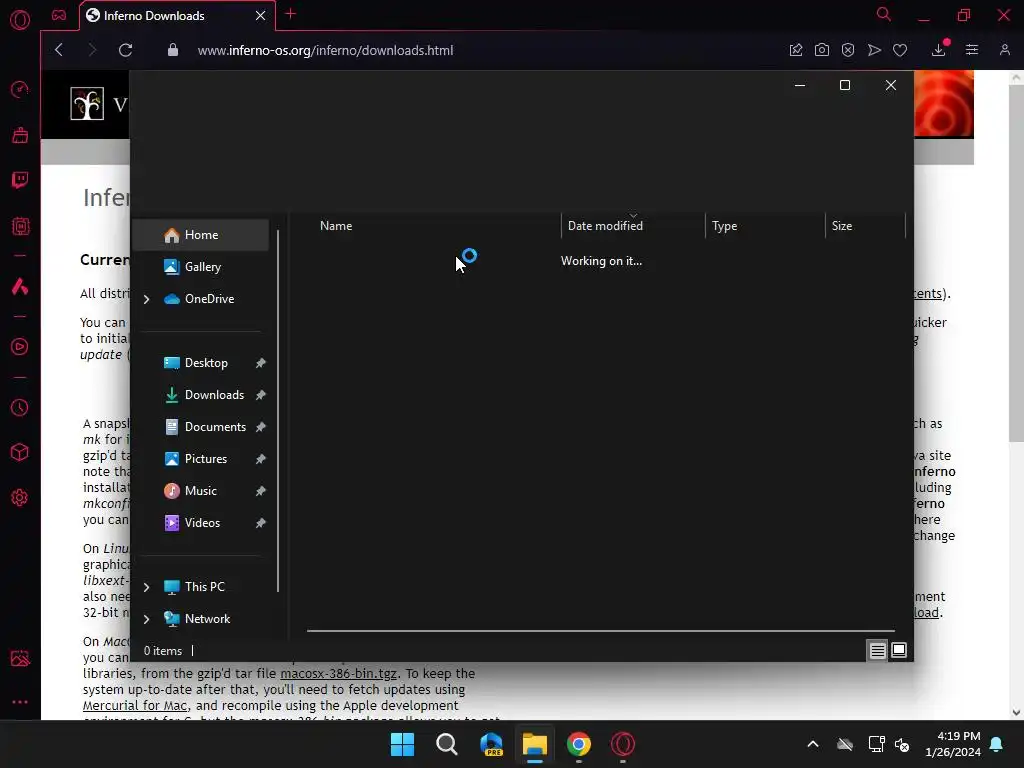Select Home in File Explorer navigation
Image resolution: width=1024 pixels, height=768 pixels.
tap(200, 235)
